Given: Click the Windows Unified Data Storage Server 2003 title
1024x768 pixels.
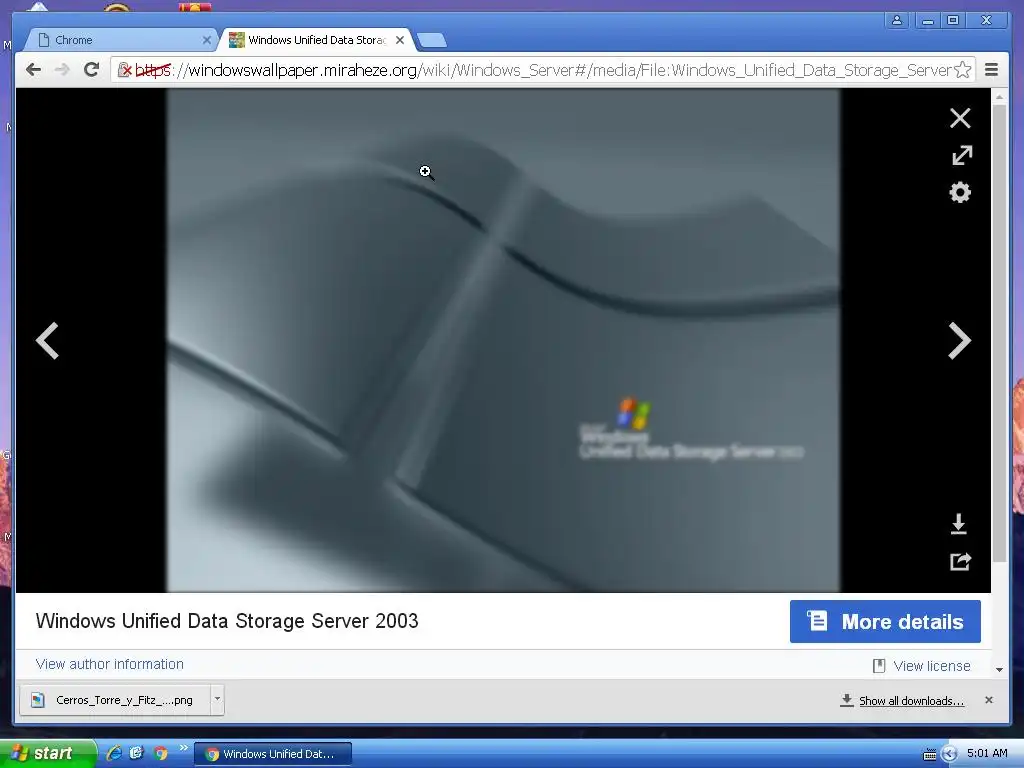Looking at the screenshot, I should coord(227,620).
